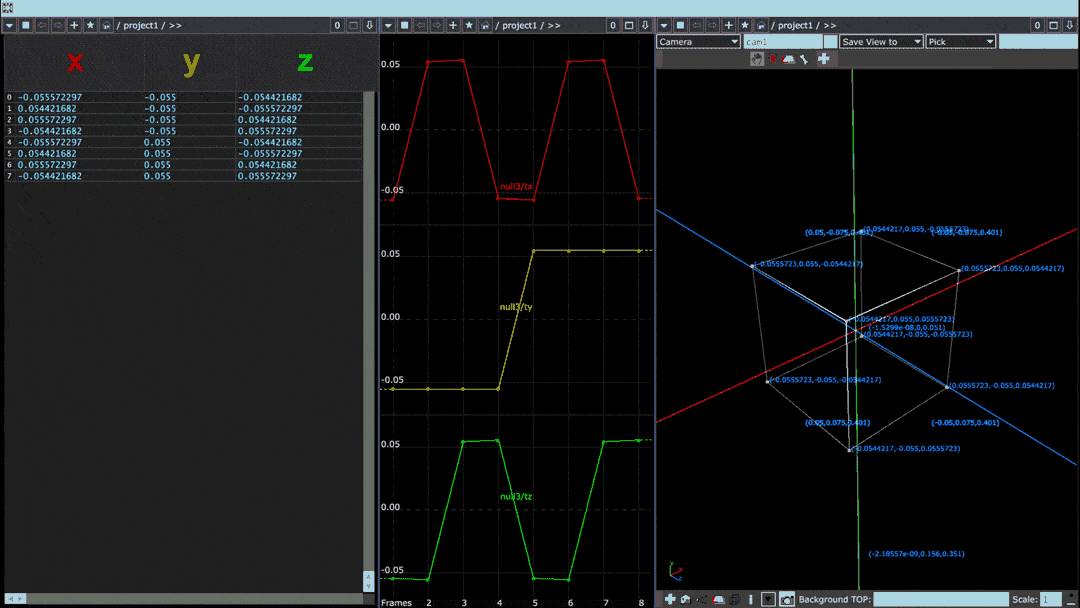
Task: Click the plus icon in the right pane
Action: tap(729, 25)
